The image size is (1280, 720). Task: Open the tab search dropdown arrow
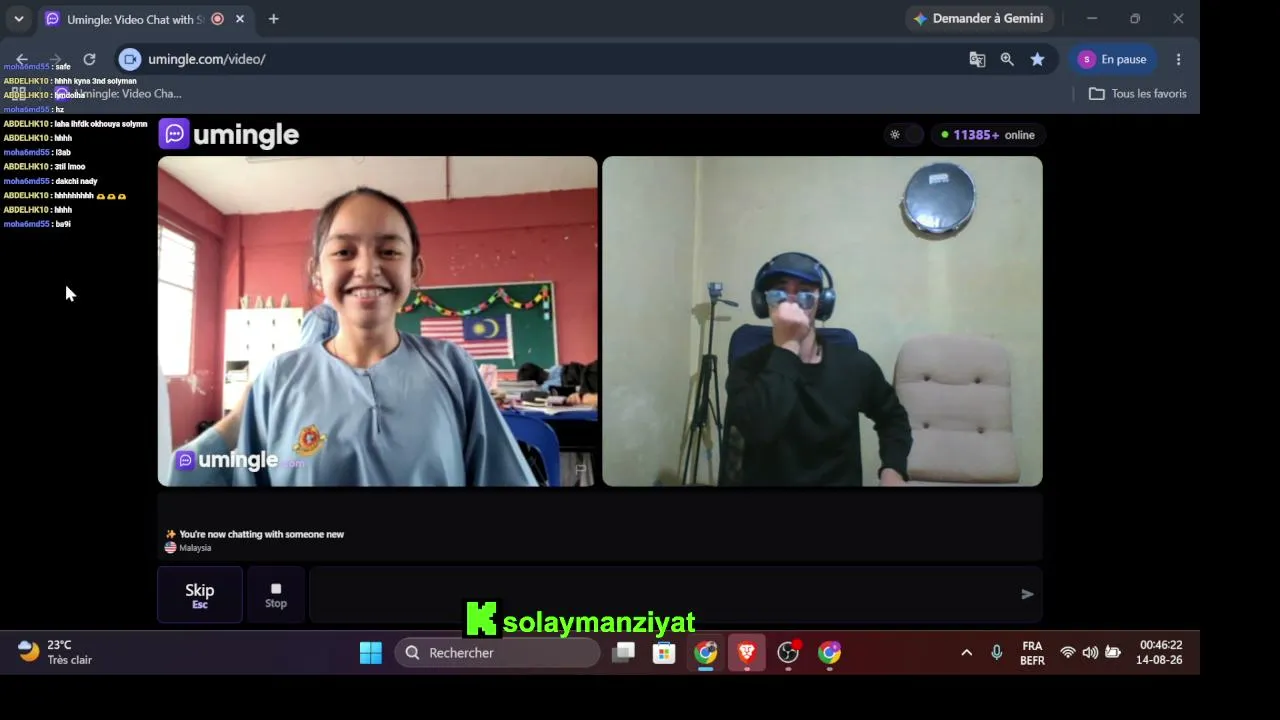pyautogui.click(x=18, y=19)
